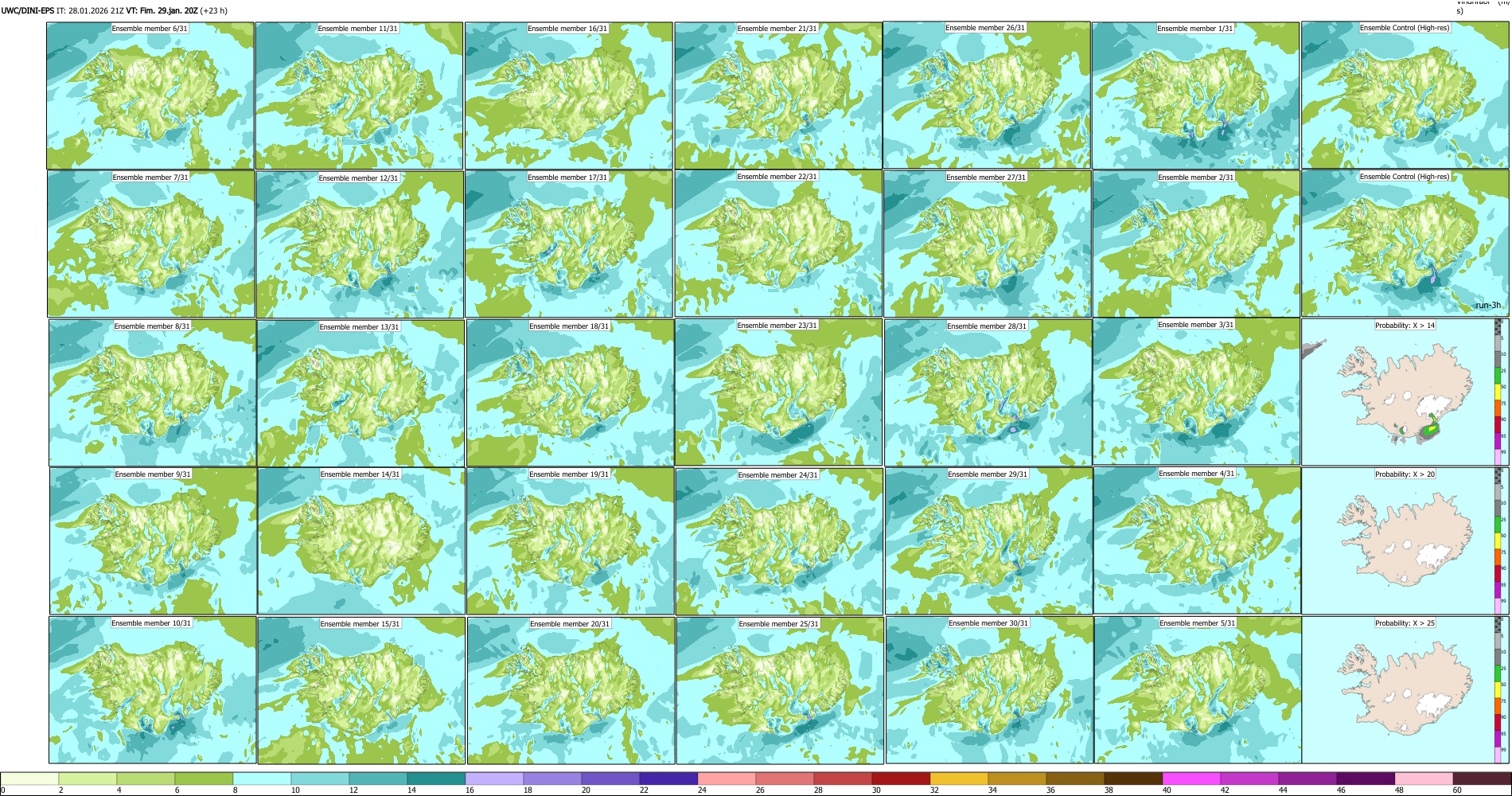The height and width of the screenshot is (796, 1512).
Task: Click the Ensemble member 19/31 panel
Action: (571, 541)
